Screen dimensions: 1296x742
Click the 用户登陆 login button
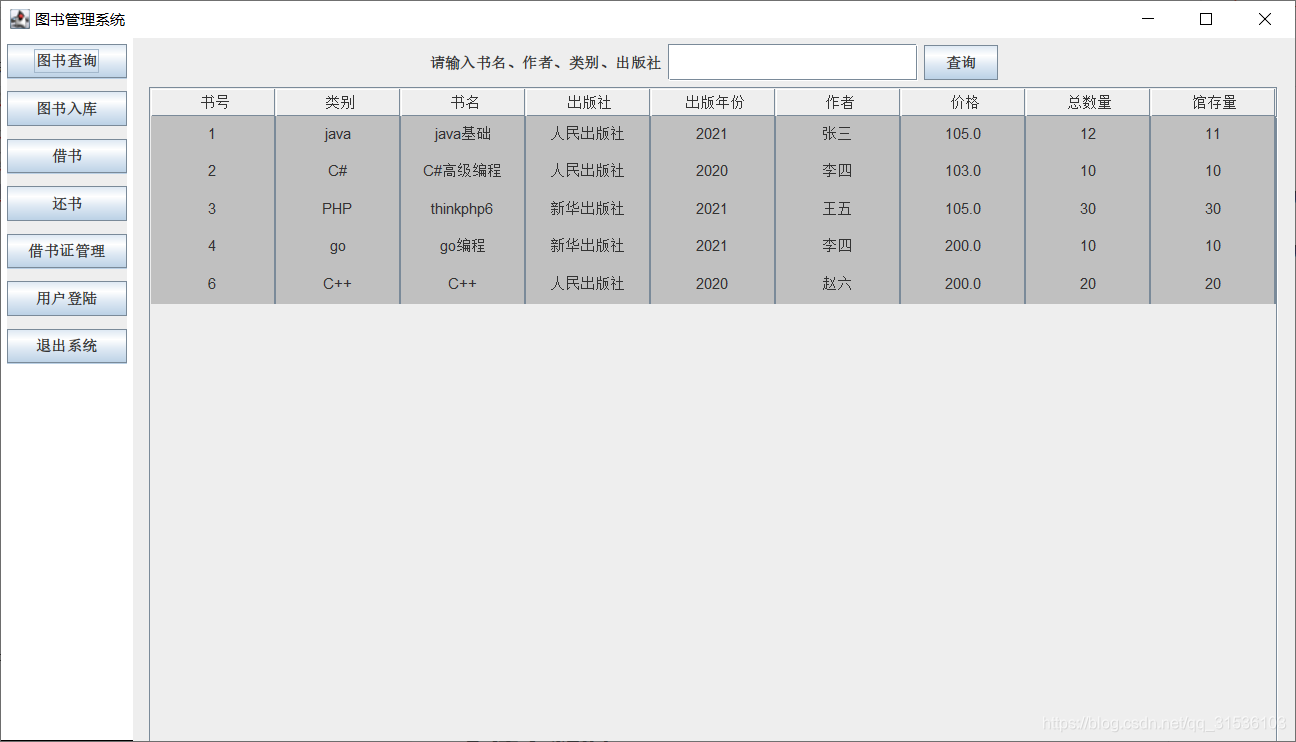66,298
